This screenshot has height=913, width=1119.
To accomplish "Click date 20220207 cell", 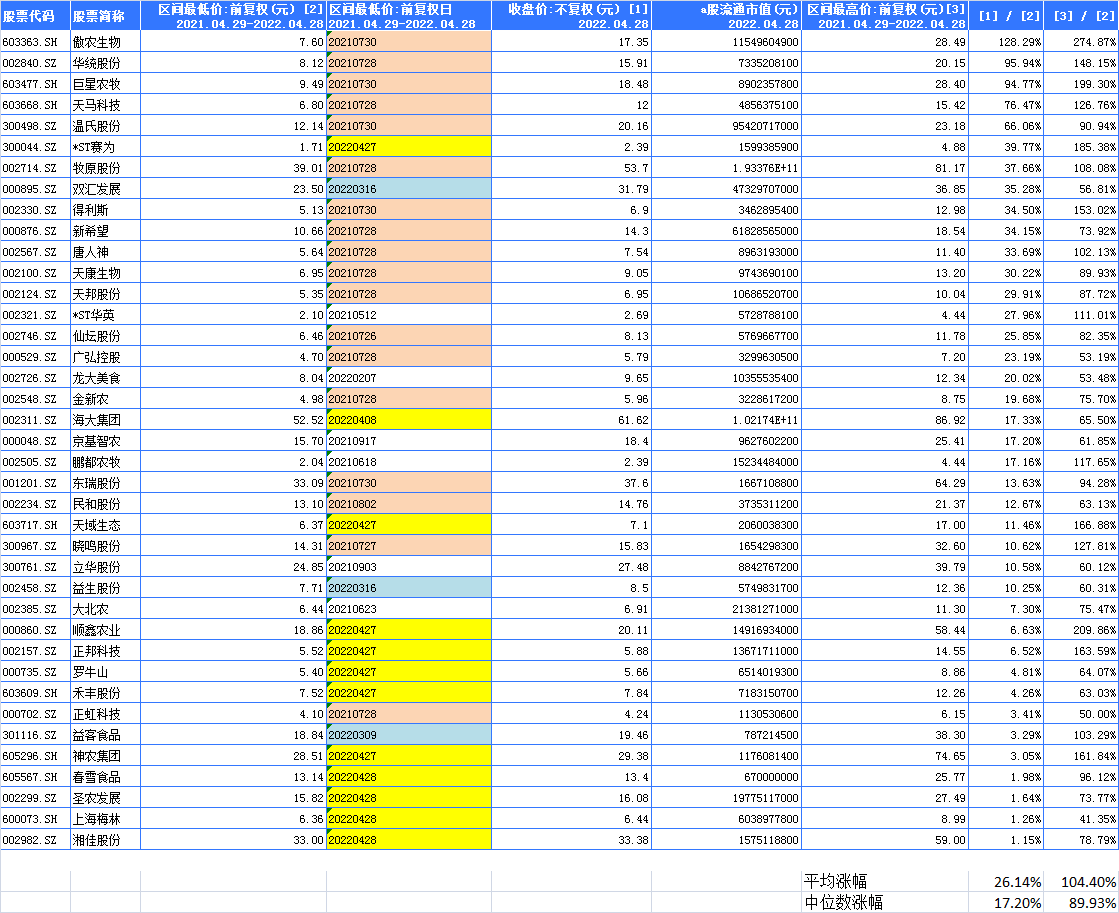I will click(409, 378).
